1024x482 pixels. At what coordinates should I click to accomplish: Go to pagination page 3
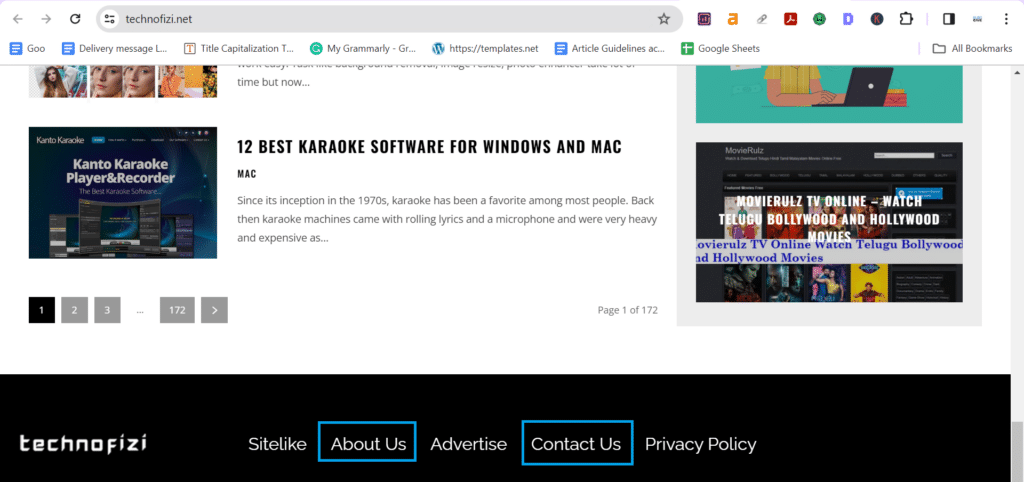[107, 310]
